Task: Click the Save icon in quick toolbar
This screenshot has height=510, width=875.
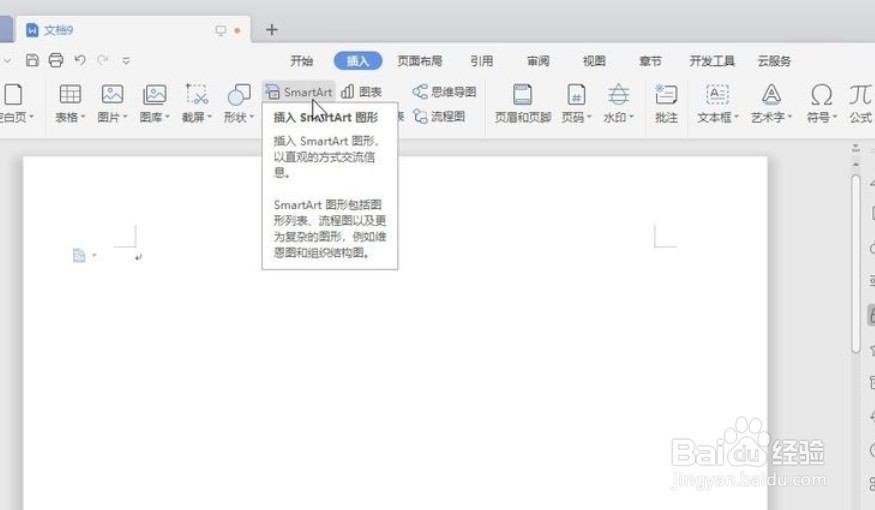Action: [x=32, y=60]
